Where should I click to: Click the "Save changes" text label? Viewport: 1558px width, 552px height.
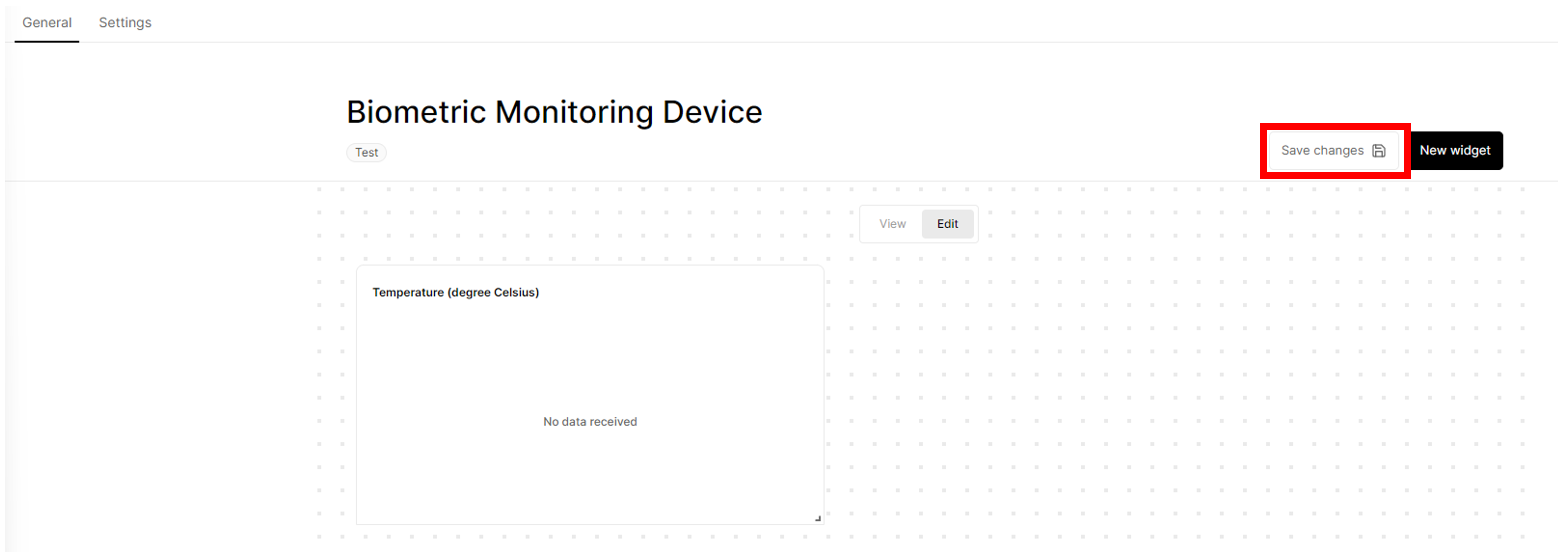click(x=1322, y=151)
